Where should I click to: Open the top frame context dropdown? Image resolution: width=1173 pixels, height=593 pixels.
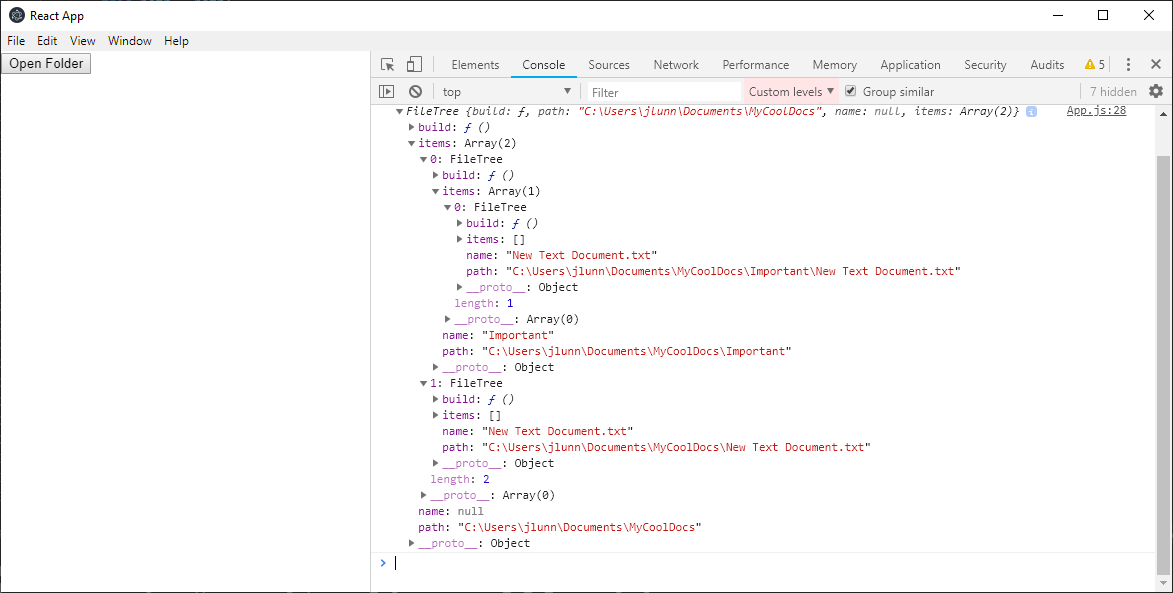tap(505, 91)
